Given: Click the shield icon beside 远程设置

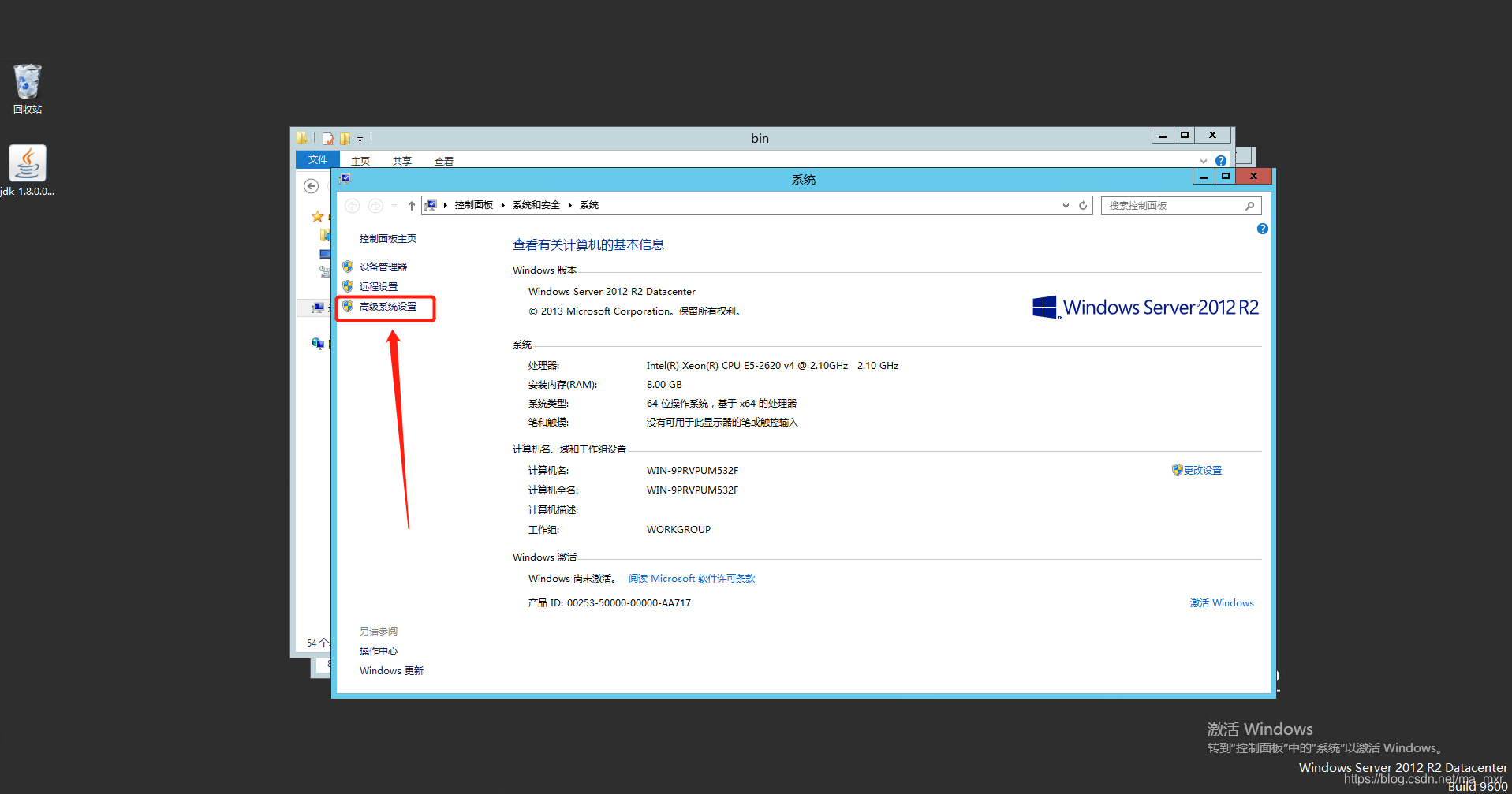Looking at the screenshot, I should [348, 286].
